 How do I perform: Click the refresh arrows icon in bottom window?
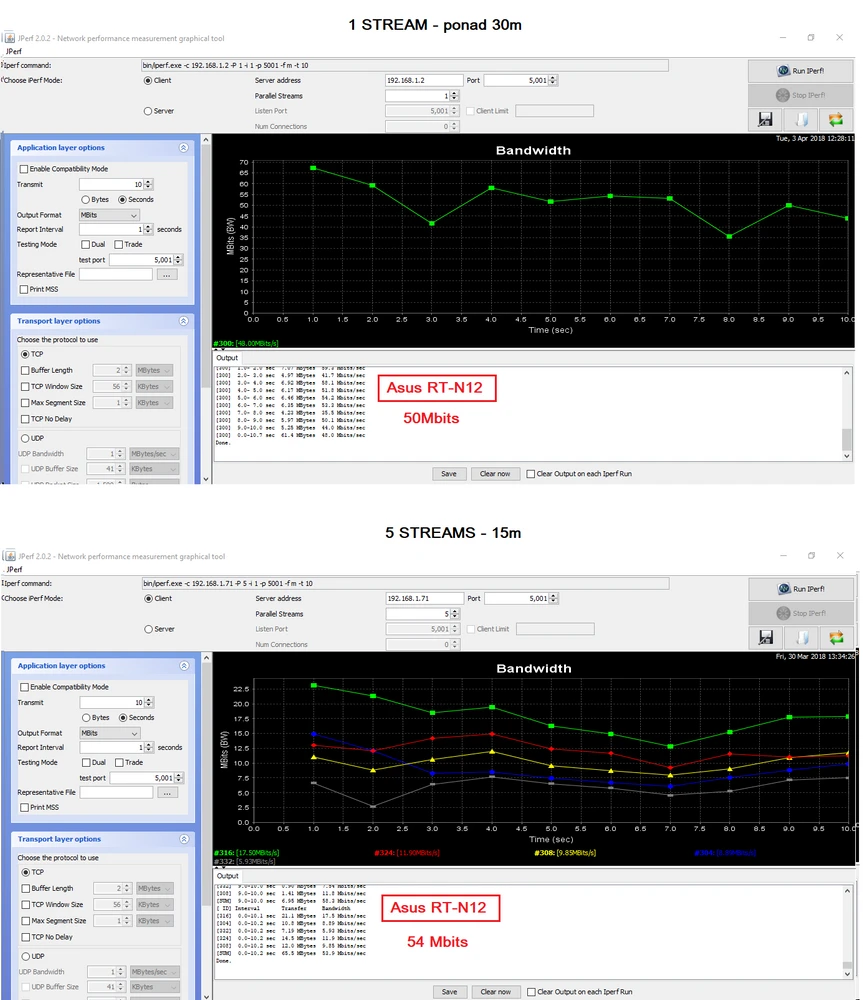(x=837, y=637)
